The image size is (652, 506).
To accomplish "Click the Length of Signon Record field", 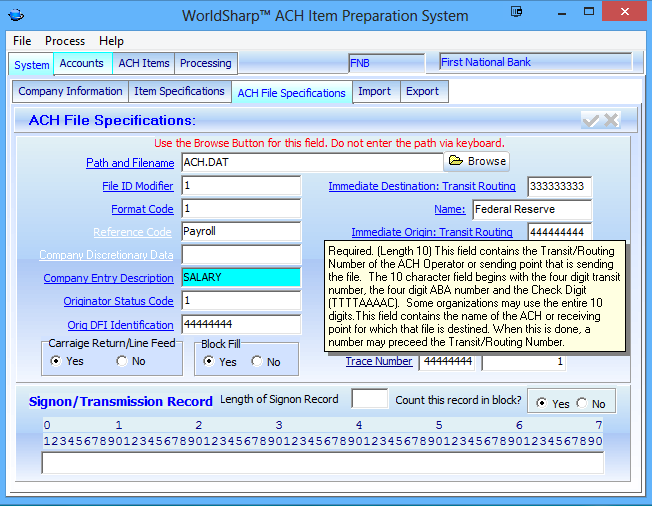I will [369, 399].
